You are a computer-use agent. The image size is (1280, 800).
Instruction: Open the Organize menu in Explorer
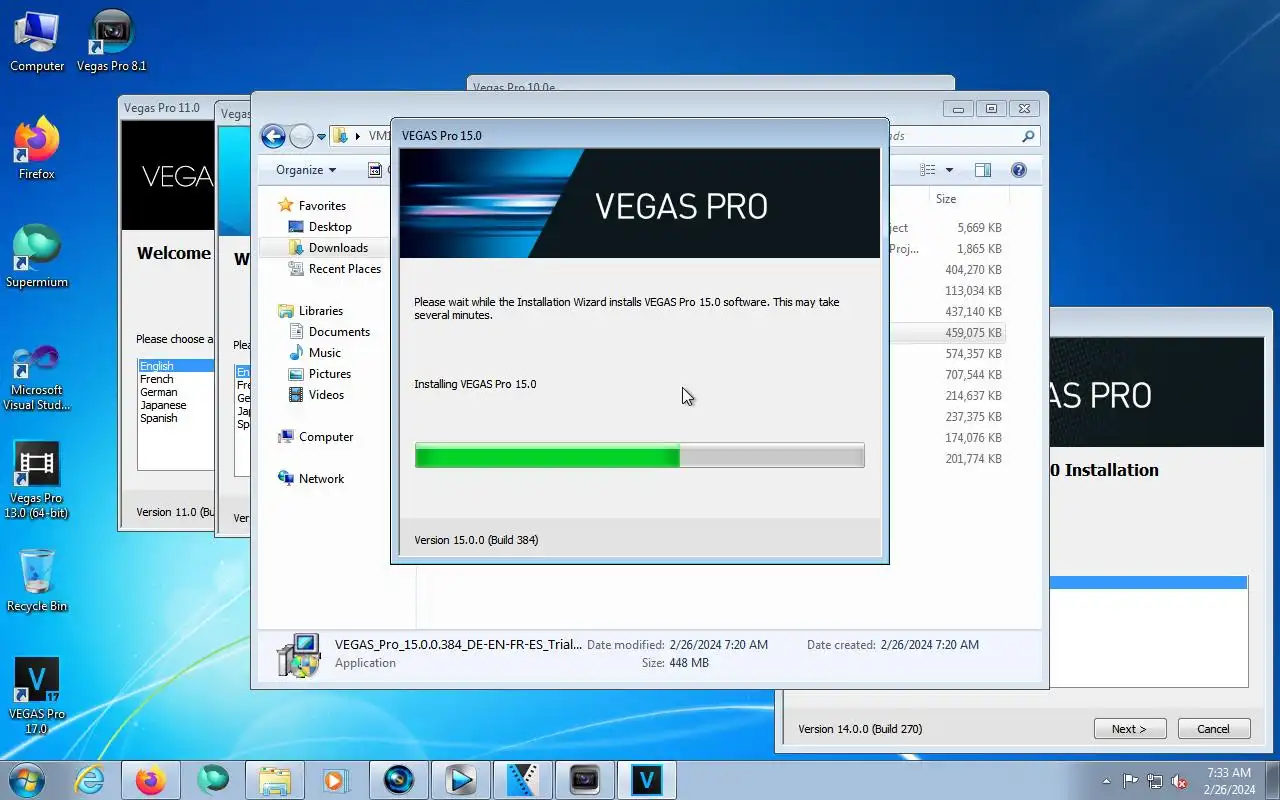click(306, 170)
